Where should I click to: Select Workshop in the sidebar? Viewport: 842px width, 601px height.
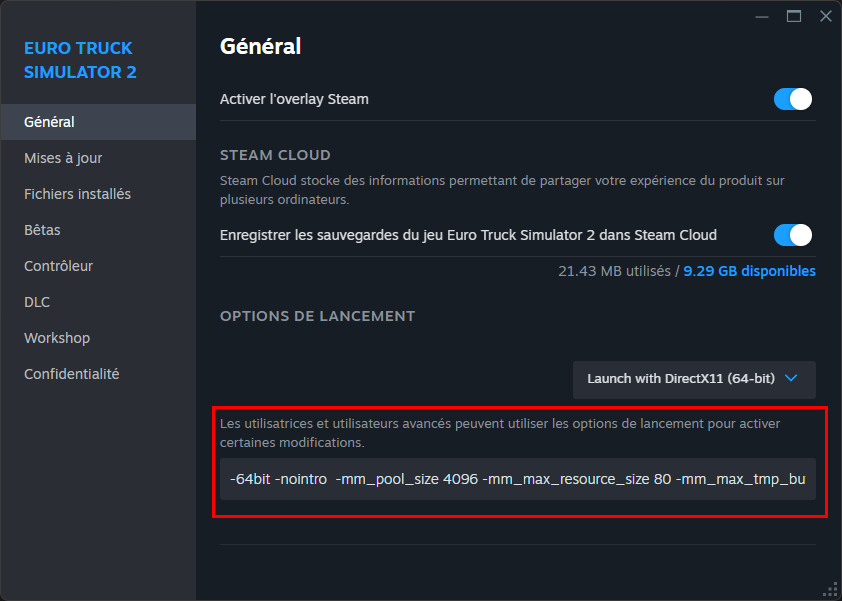pyautogui.click(x=98, y=338)
